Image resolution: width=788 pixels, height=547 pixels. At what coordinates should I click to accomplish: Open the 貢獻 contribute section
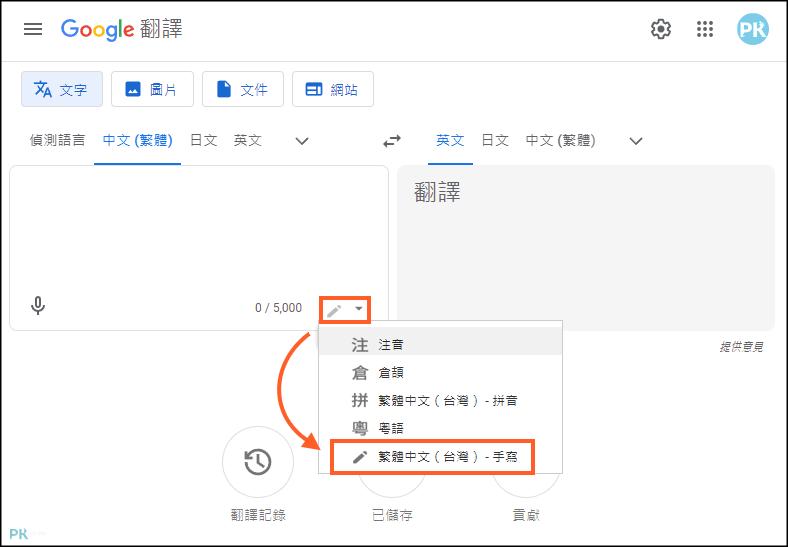(526, 515)
